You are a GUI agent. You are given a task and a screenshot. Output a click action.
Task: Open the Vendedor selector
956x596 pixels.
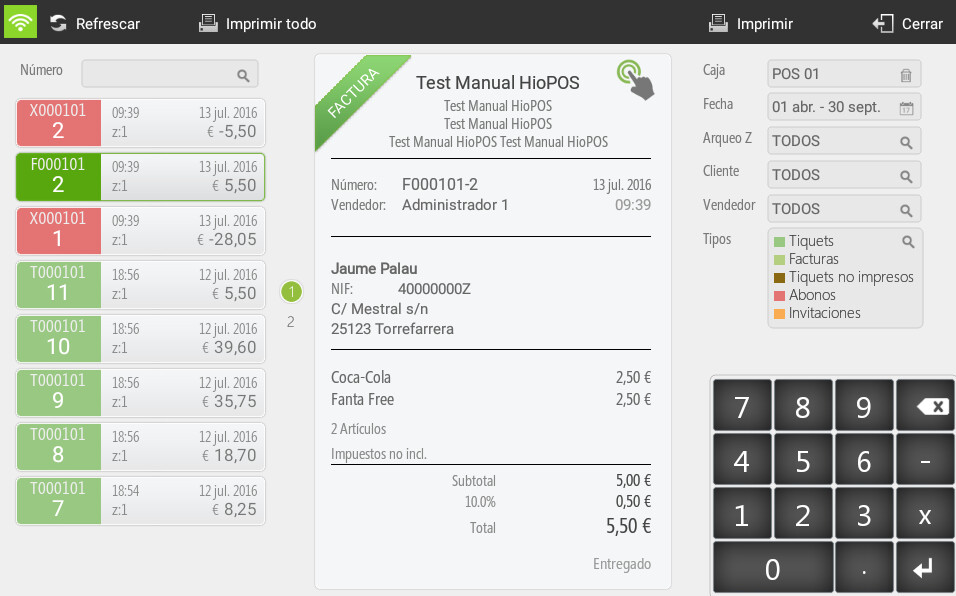pyautogui.click(x=844, y=209)
